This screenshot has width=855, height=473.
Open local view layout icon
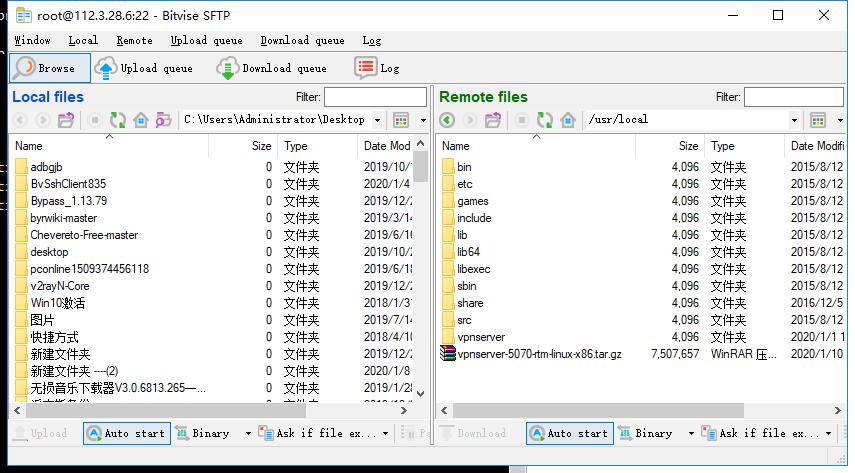[401, 120]
